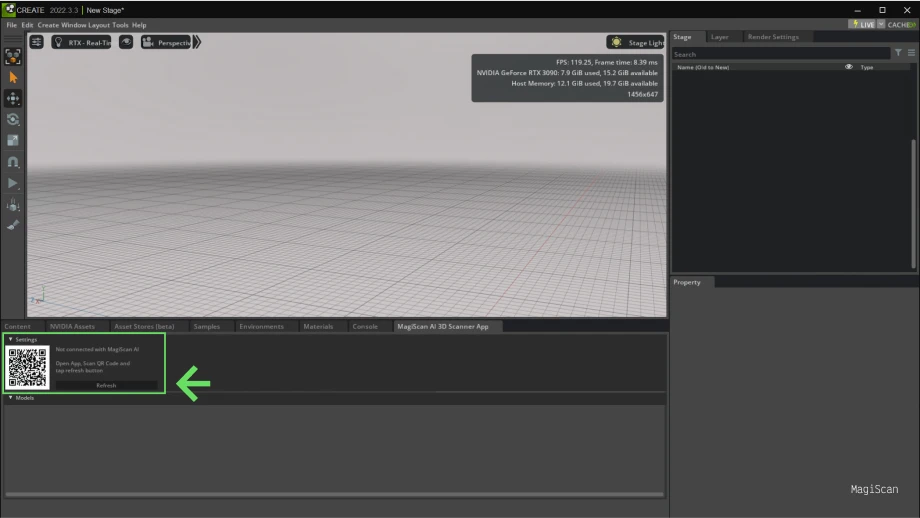The height and width of the screenshot is (518, 920).
Task: Open the Stage Light menu
Action: (x=636, y=42)
